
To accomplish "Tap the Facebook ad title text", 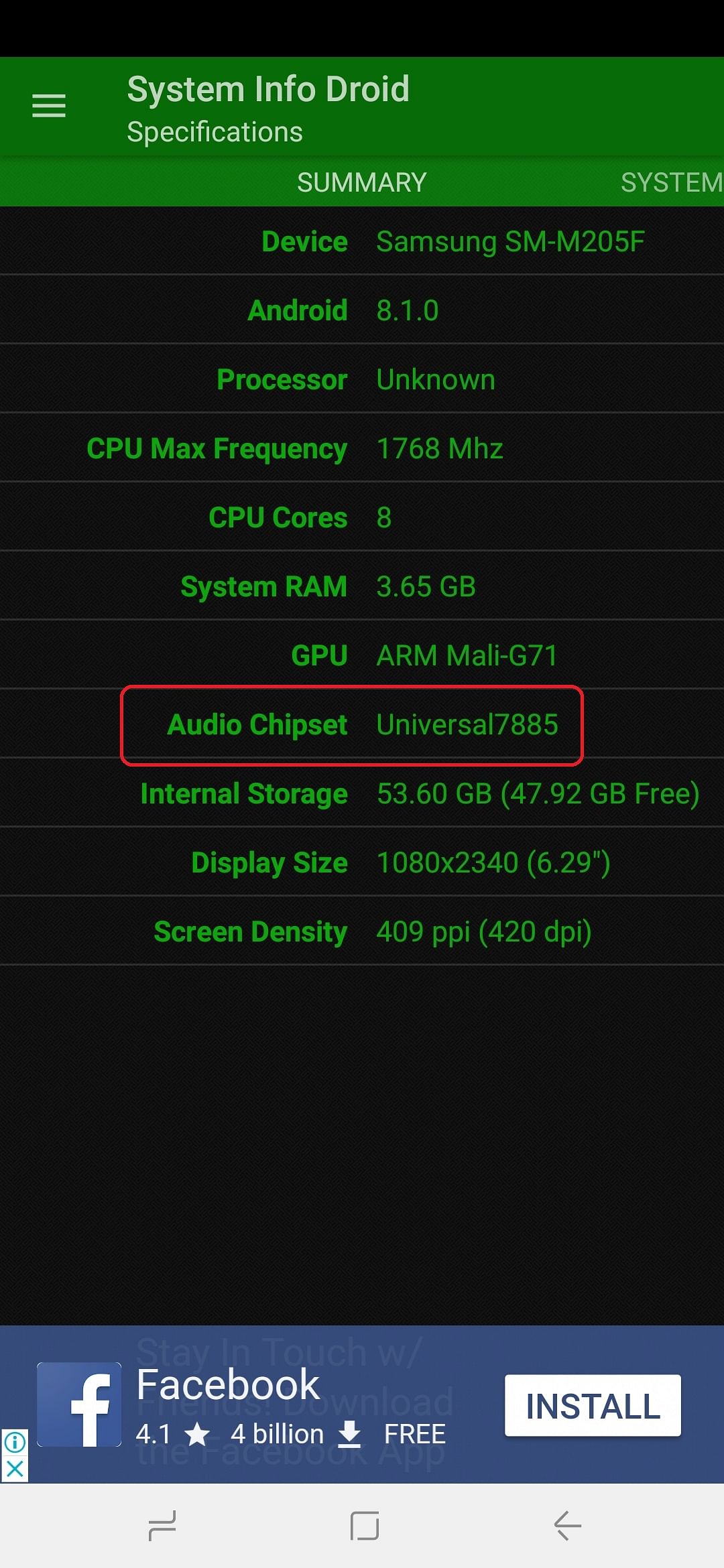I will coord(228,1384).
